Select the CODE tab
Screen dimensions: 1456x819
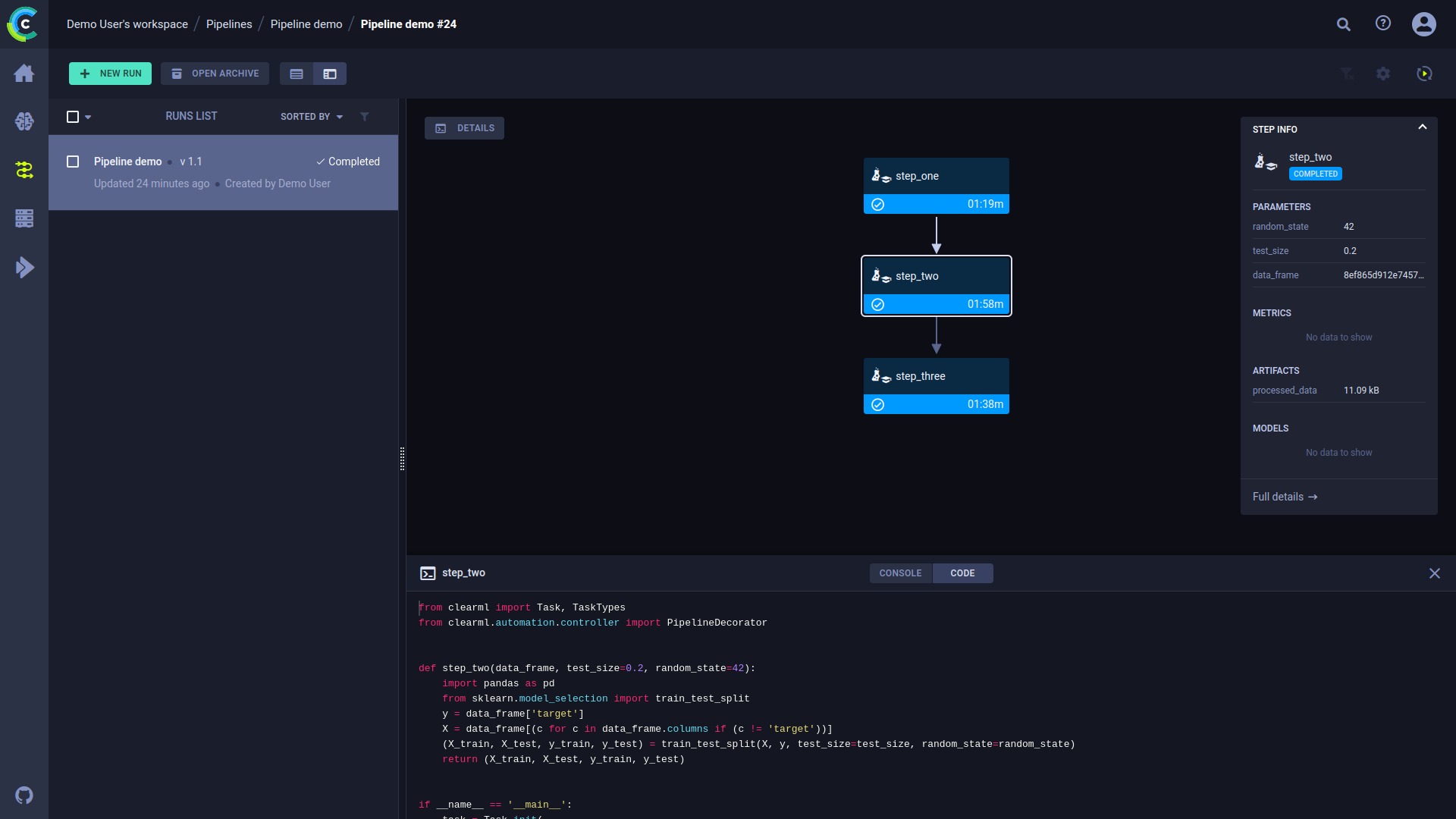(962, 573)
